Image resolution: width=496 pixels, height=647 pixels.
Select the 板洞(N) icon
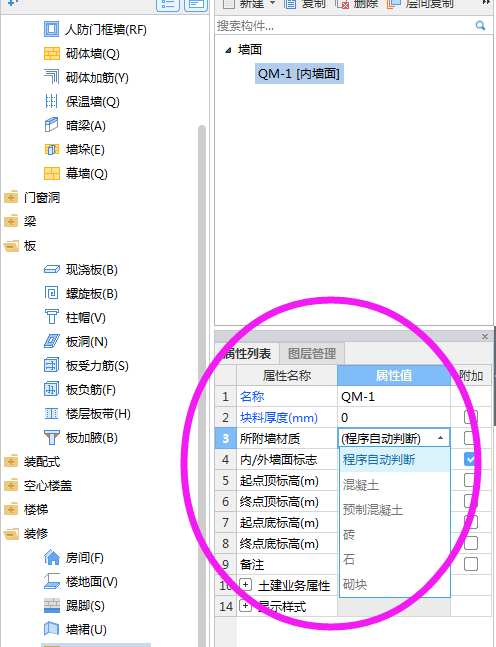tap(52, 341)
